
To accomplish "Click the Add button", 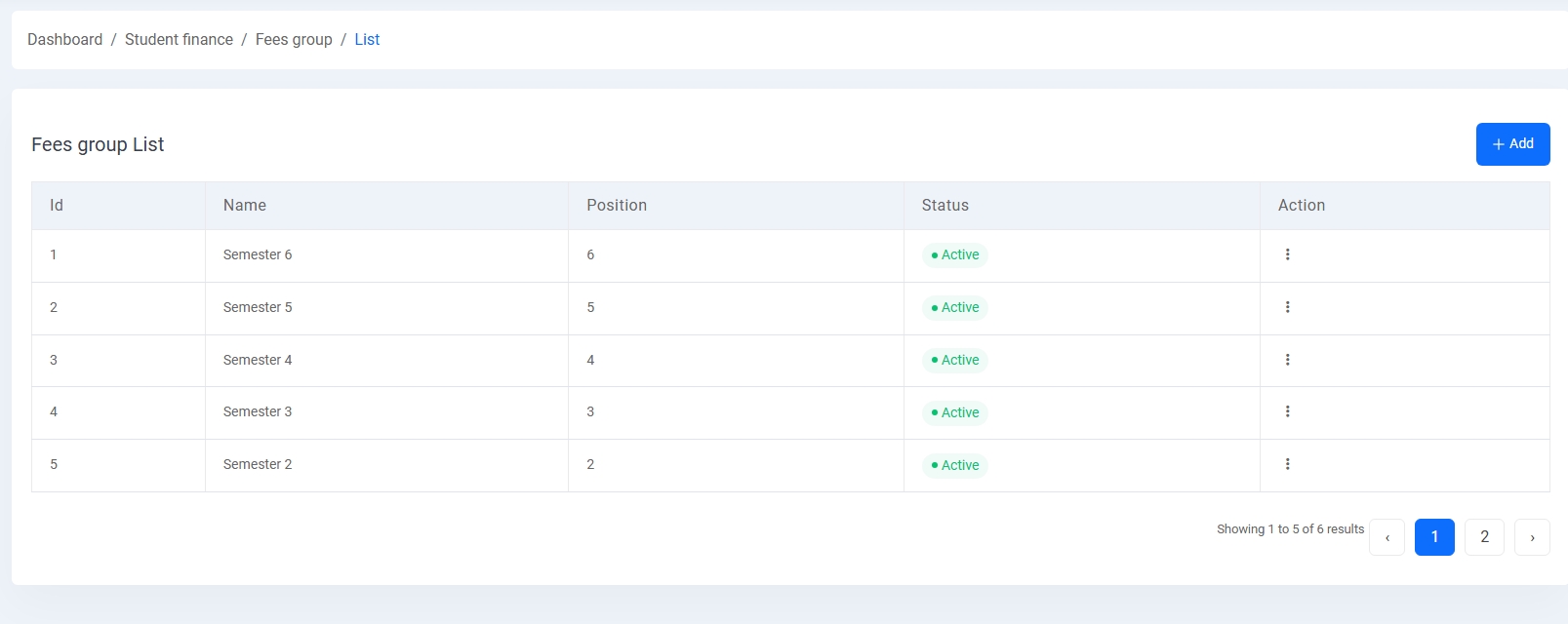I will click(x=1512, y=143).
